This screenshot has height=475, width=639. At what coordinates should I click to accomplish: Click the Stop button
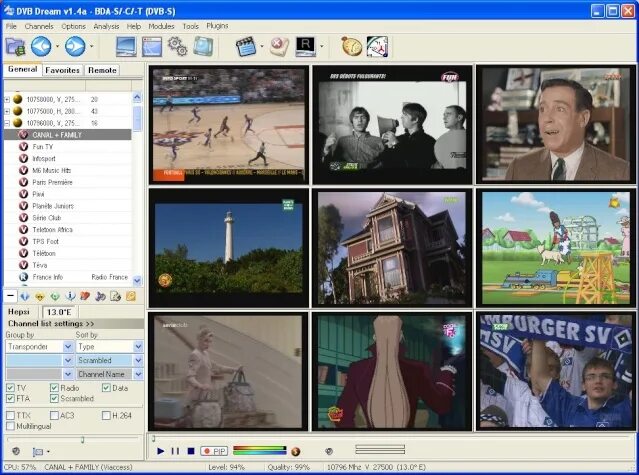click(x=190, y=451)
